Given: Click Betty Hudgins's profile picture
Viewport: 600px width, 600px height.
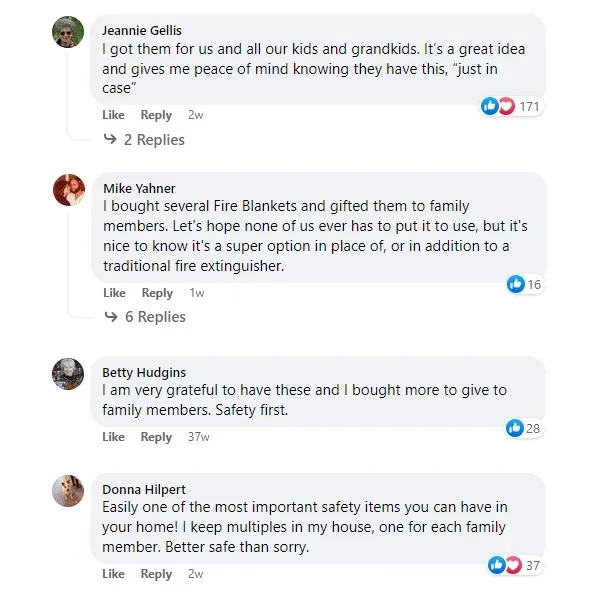Looking at the screenshot, I should point(68,374).
